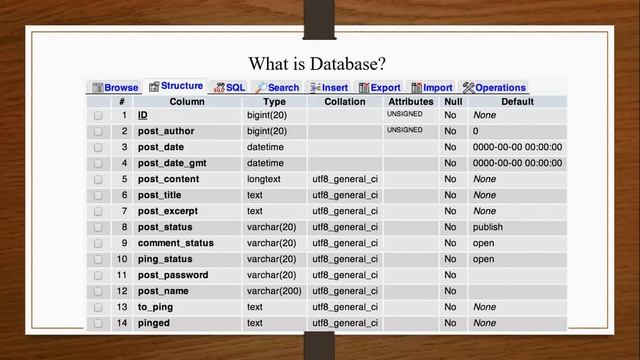Viewport: 640px width, 360px height.
Task: Open the SQL tab
Action: pos(229,88)
